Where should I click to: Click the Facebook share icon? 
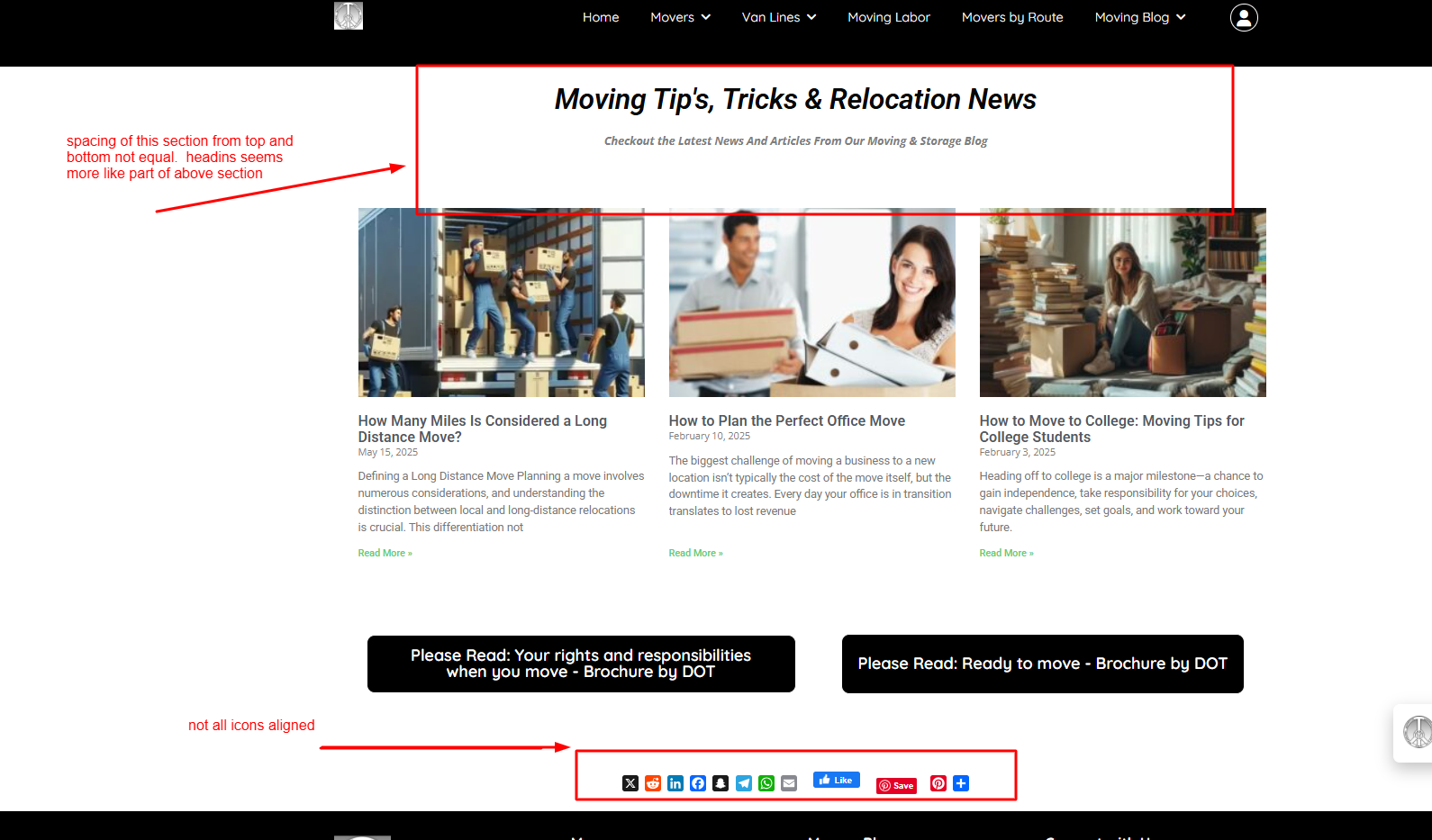(698, 783)
